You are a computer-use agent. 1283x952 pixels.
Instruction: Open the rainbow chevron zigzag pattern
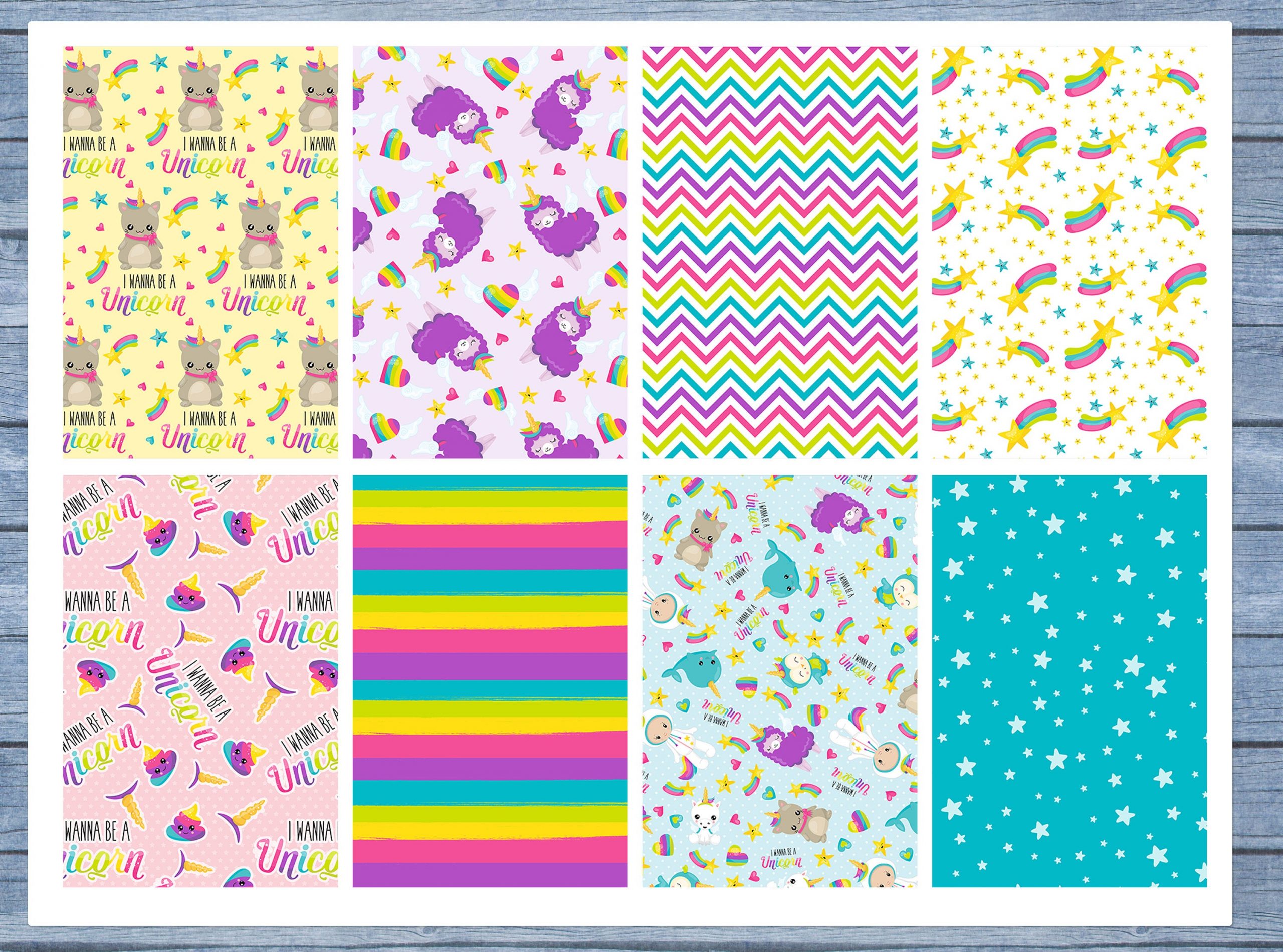tap(779, 253)
